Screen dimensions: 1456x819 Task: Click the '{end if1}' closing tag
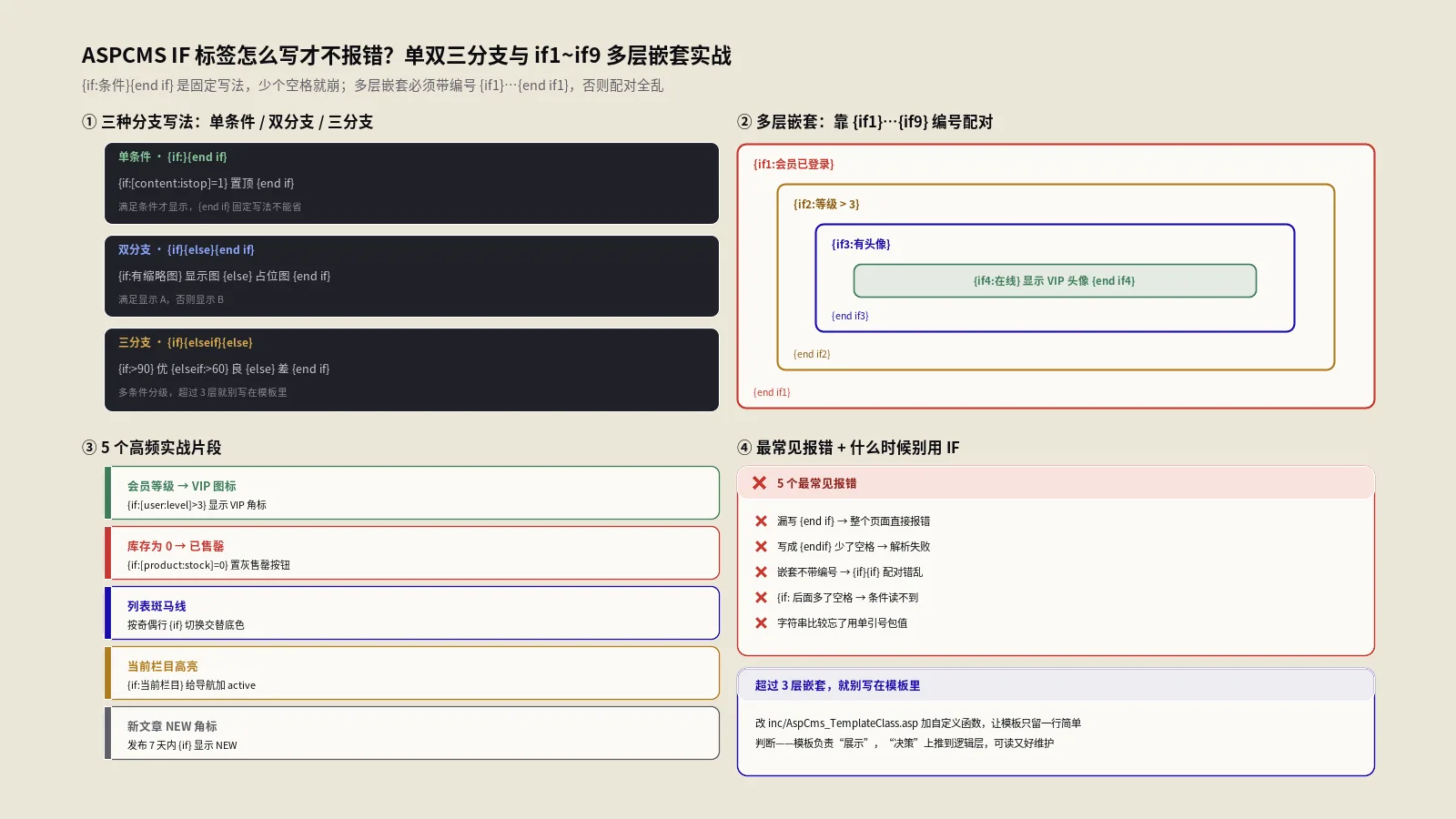(772, 392)
